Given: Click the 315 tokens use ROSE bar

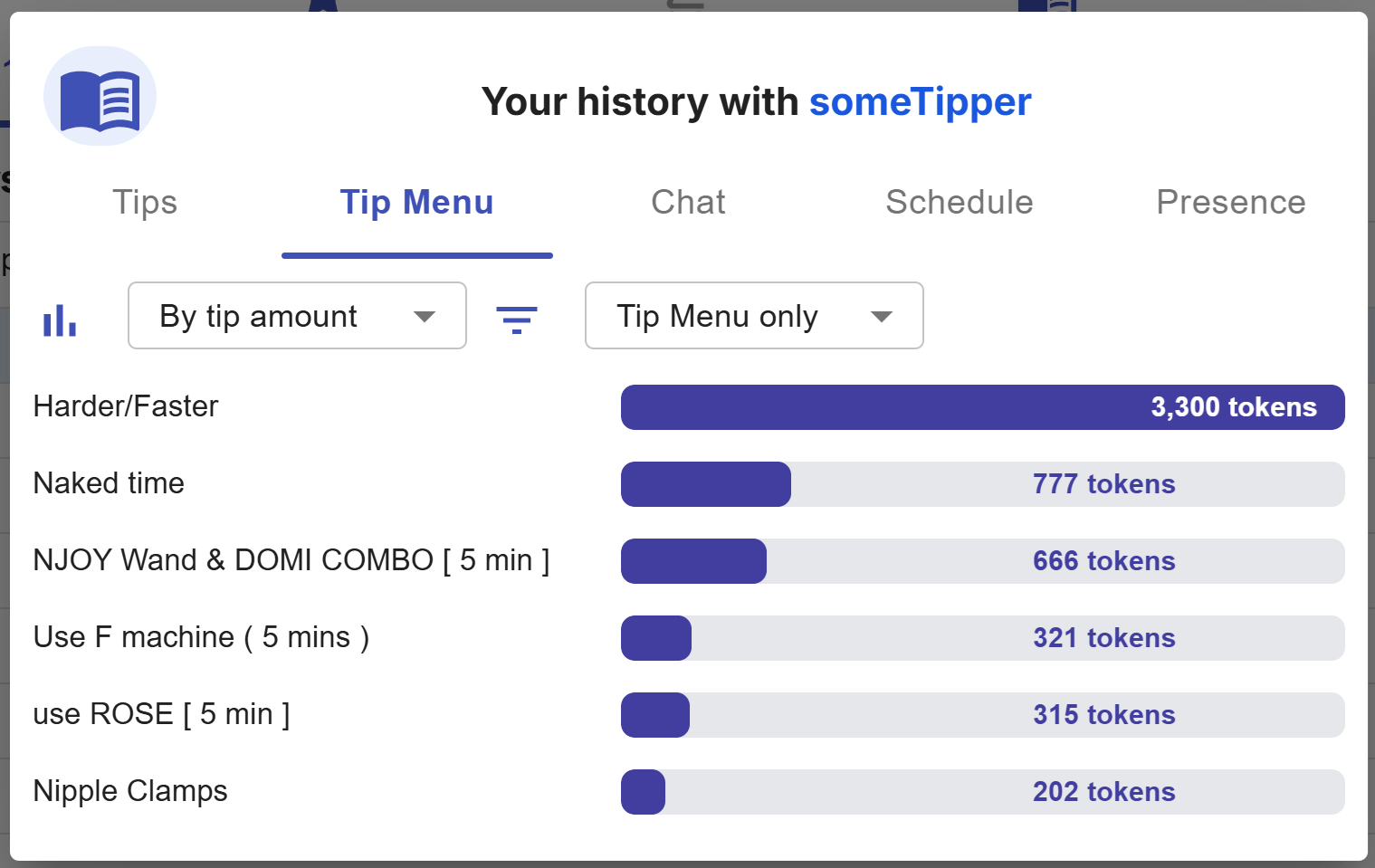Looking at the screenshot, I should (x=983, y=715).
